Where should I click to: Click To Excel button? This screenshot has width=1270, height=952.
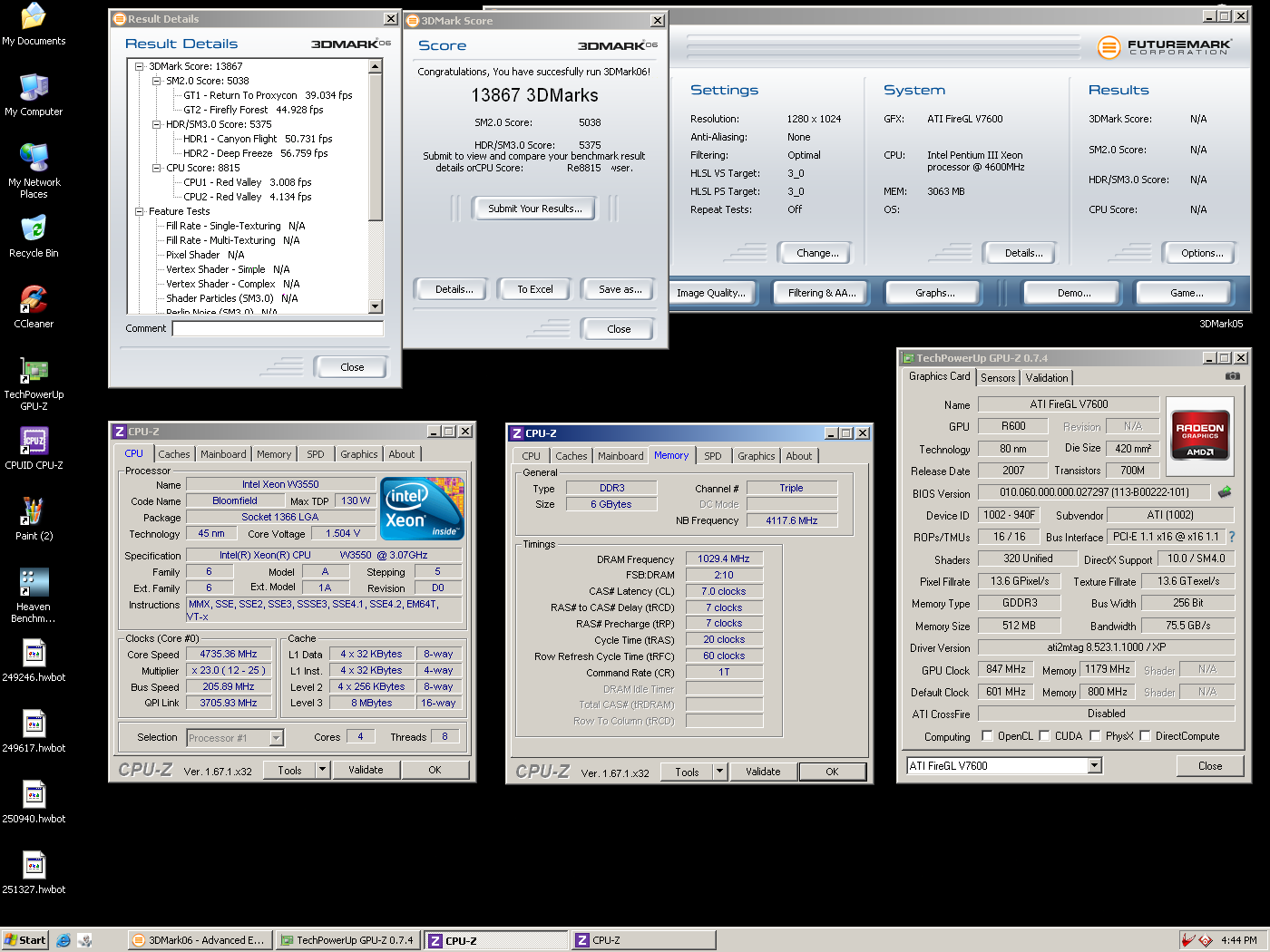click(535, 289)
